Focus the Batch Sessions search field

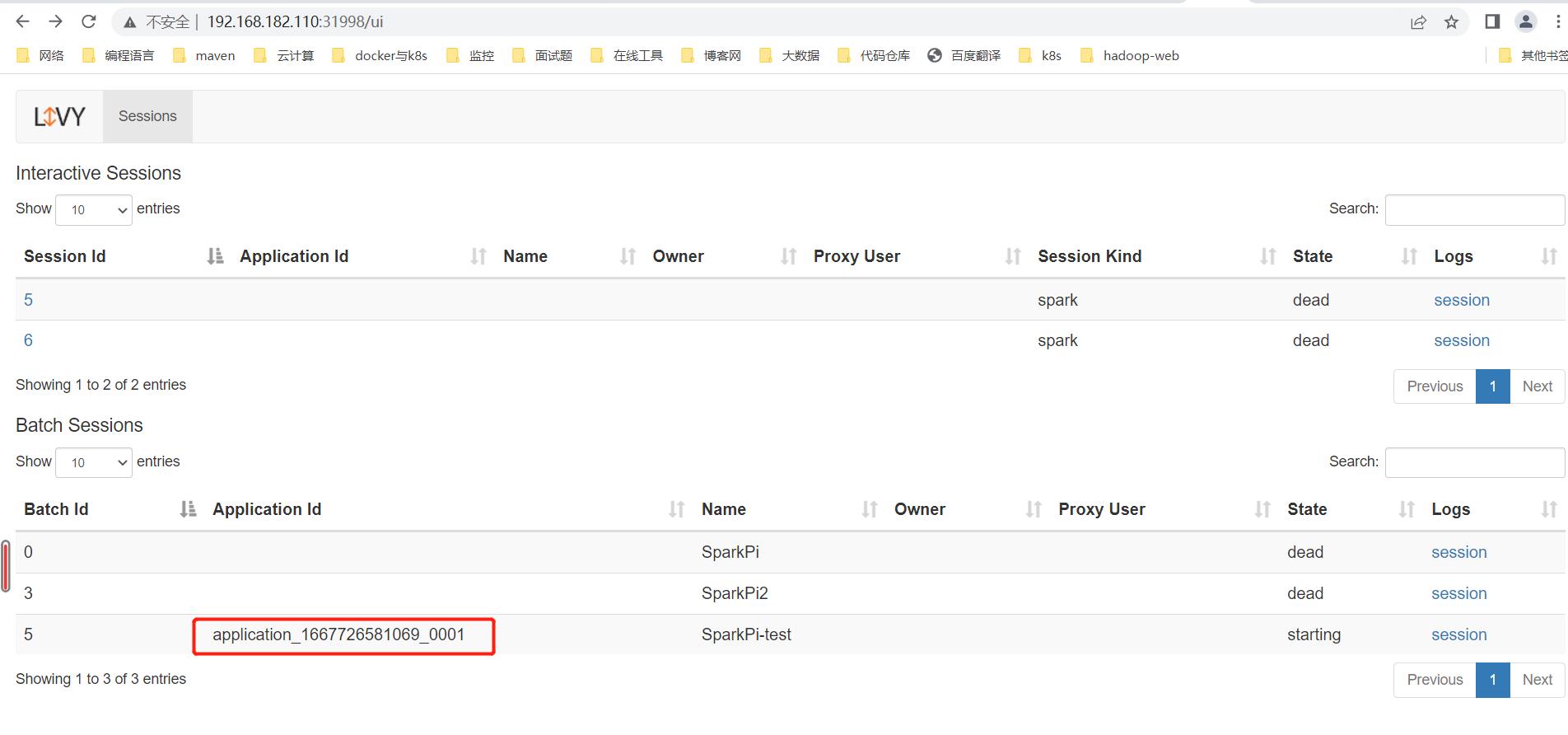click(x=1475, y=462)
